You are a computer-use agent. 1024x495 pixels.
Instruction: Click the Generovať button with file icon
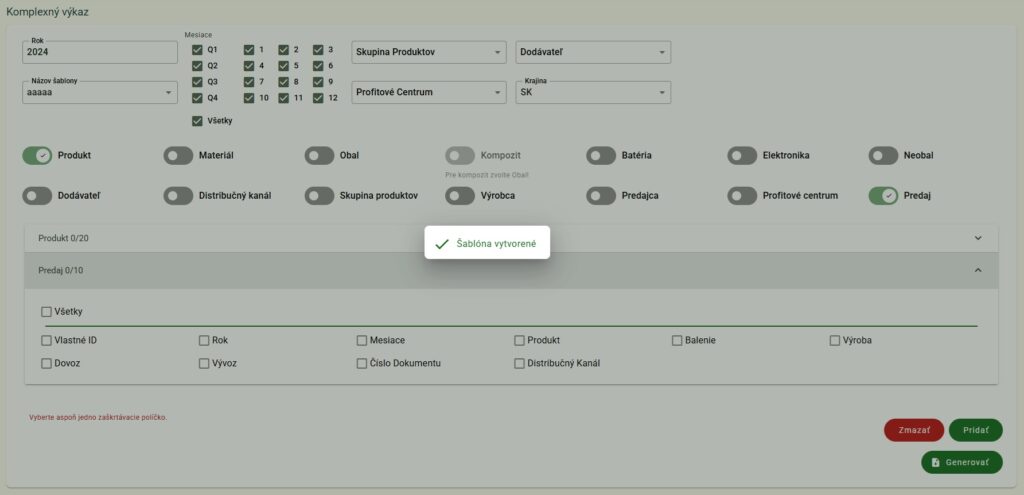coord(961,463)
